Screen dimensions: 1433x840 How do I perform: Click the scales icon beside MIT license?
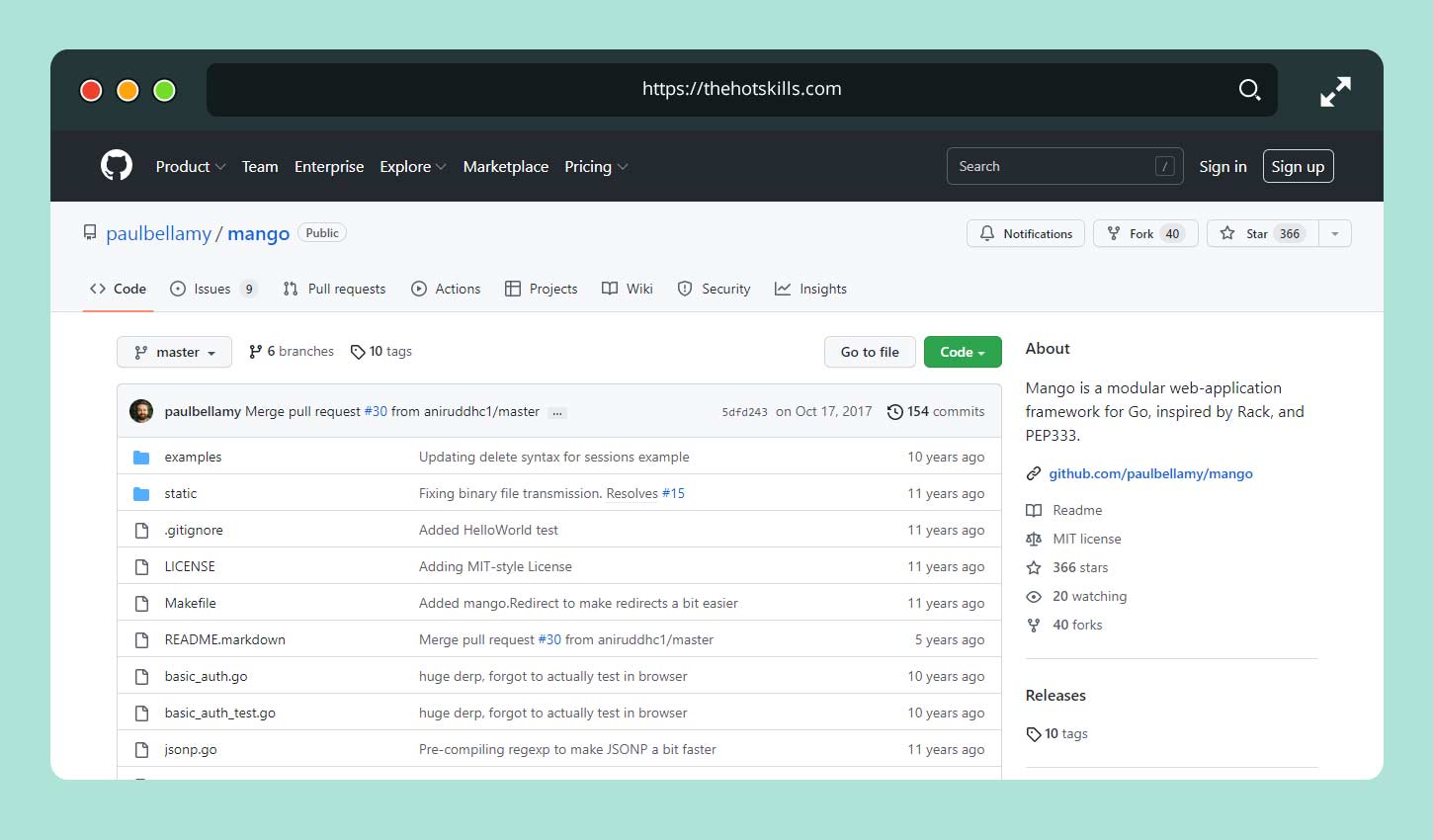[1034, 539]
